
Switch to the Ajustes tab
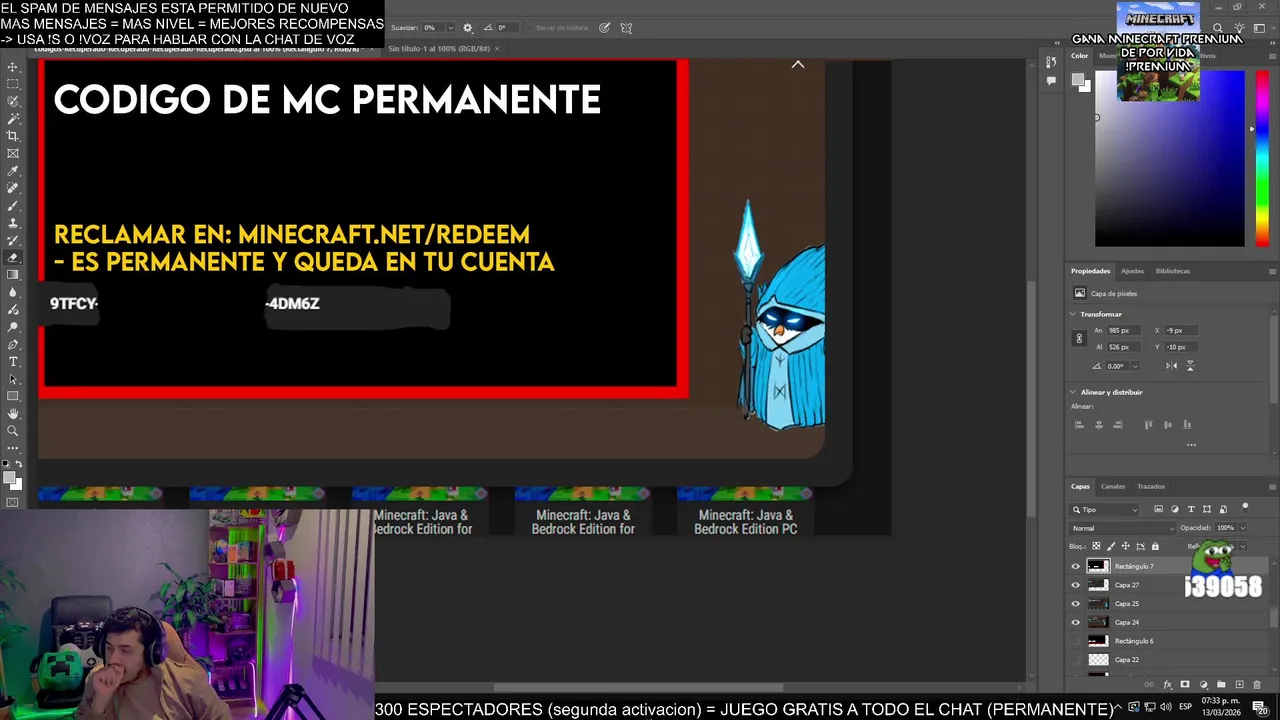click(1132, 271)
